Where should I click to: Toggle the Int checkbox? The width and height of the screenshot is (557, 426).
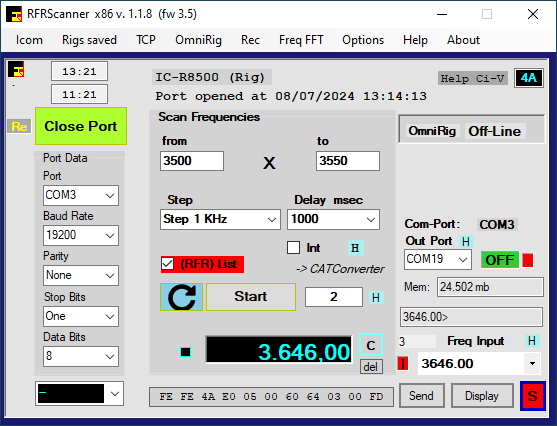click(x=293, y=248)
